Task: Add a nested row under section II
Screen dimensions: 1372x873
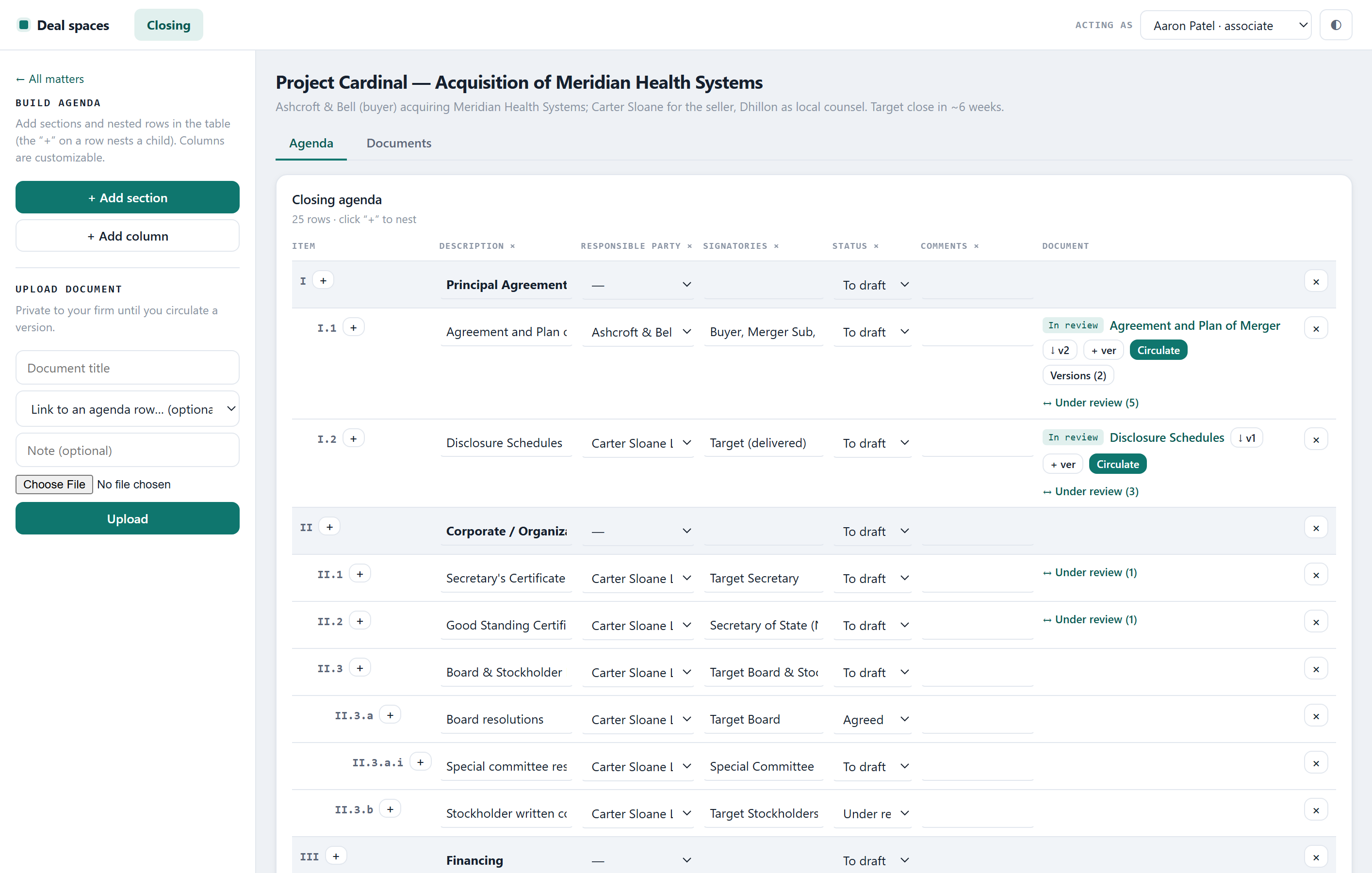Action: point(329,527)
